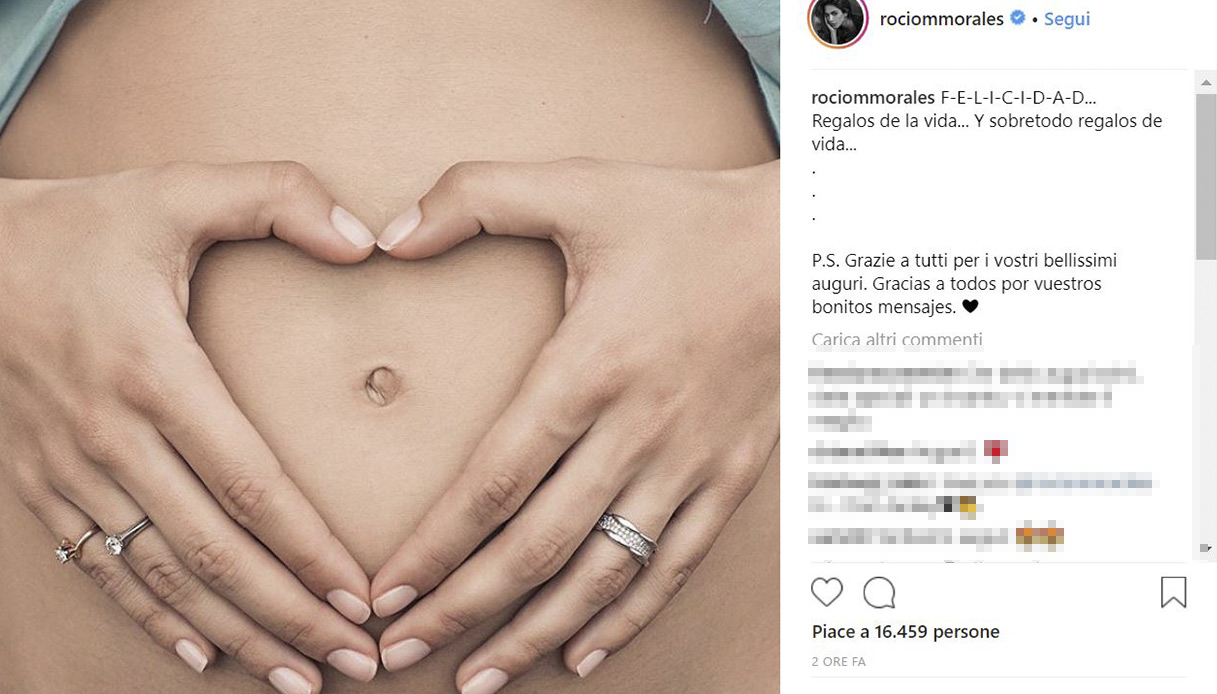Open the rociommorales profile picture avatar

coord(837,20)
